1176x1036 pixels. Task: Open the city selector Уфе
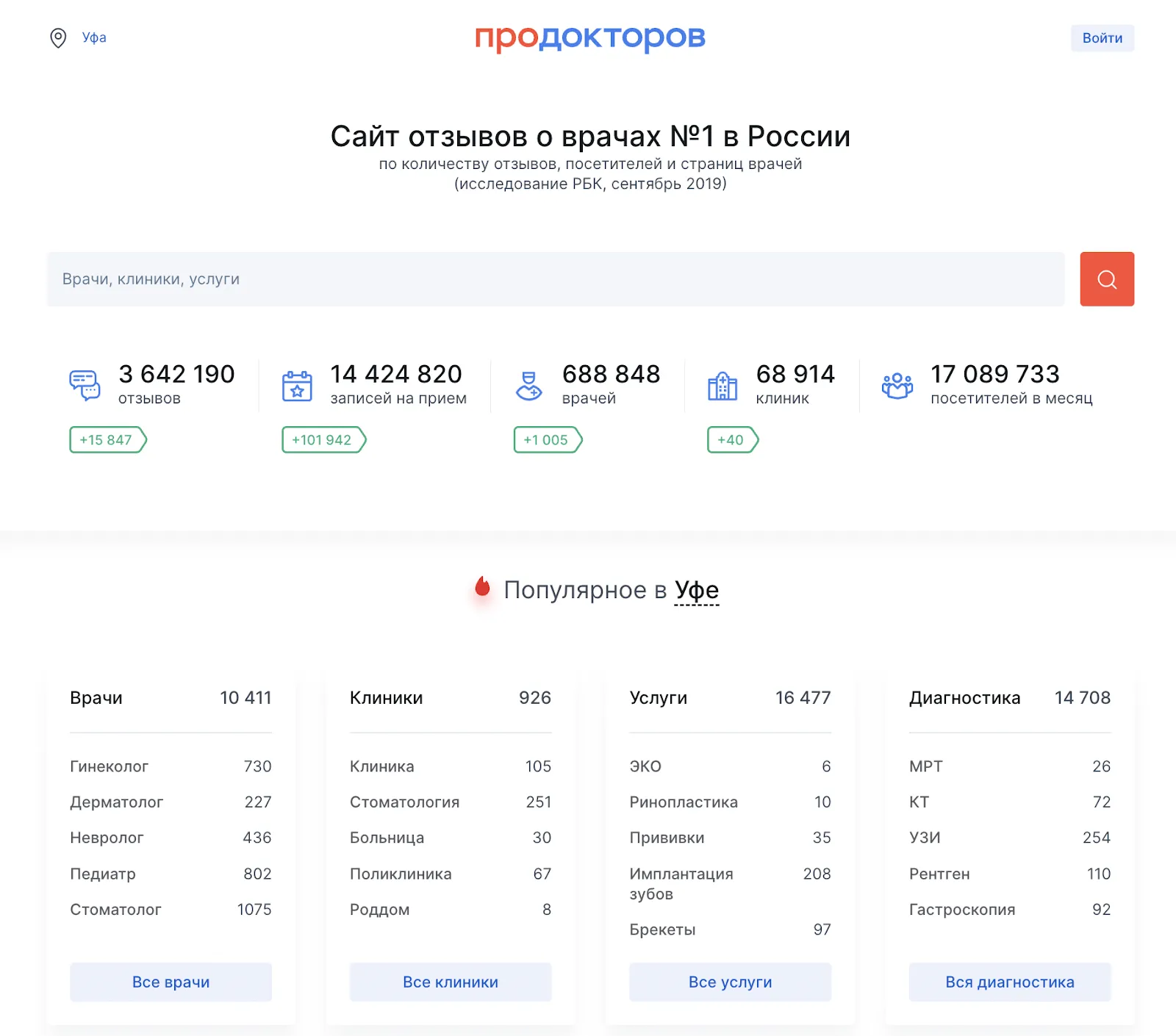(697, 590)
